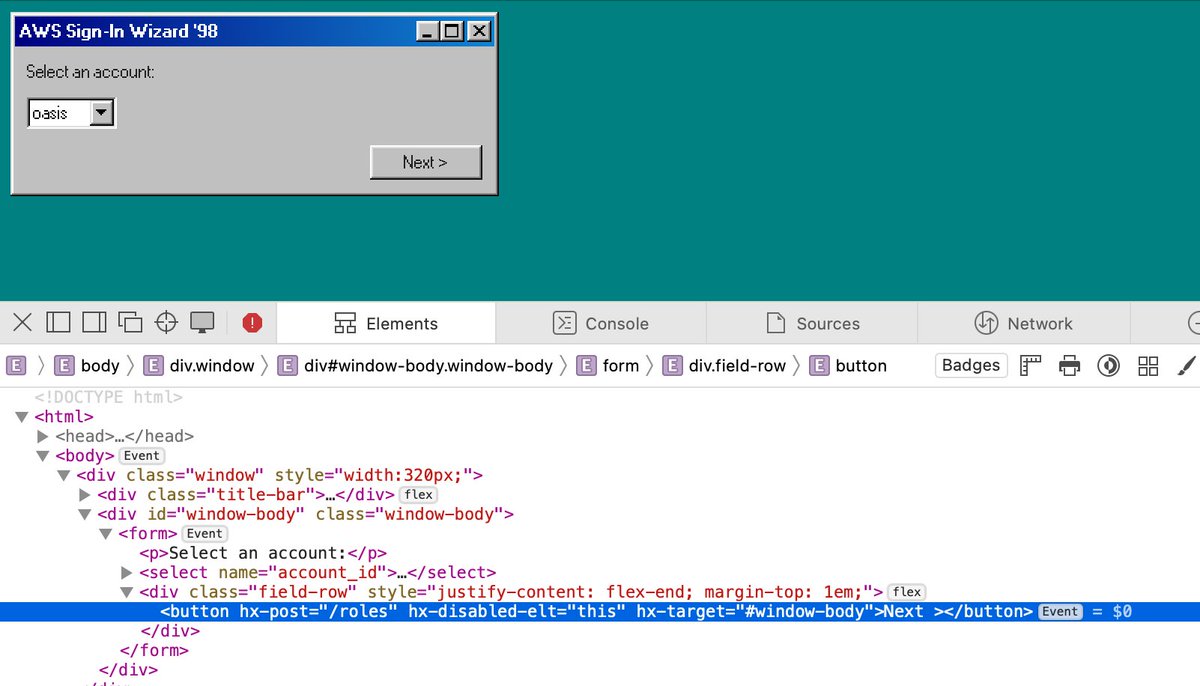Viewport: 1200px width, 686px height.
Task: Select 'div#window-body.window-body' breadcrumb
Action: click(415, 365)
